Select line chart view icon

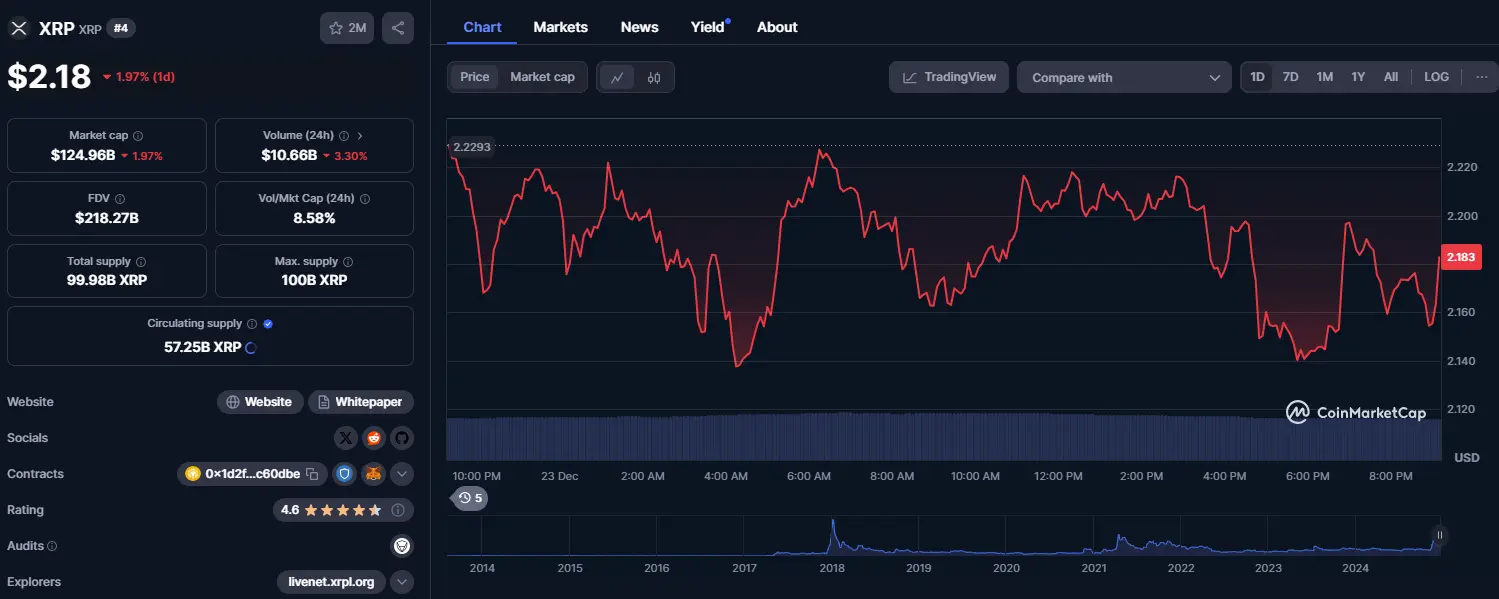618,77
